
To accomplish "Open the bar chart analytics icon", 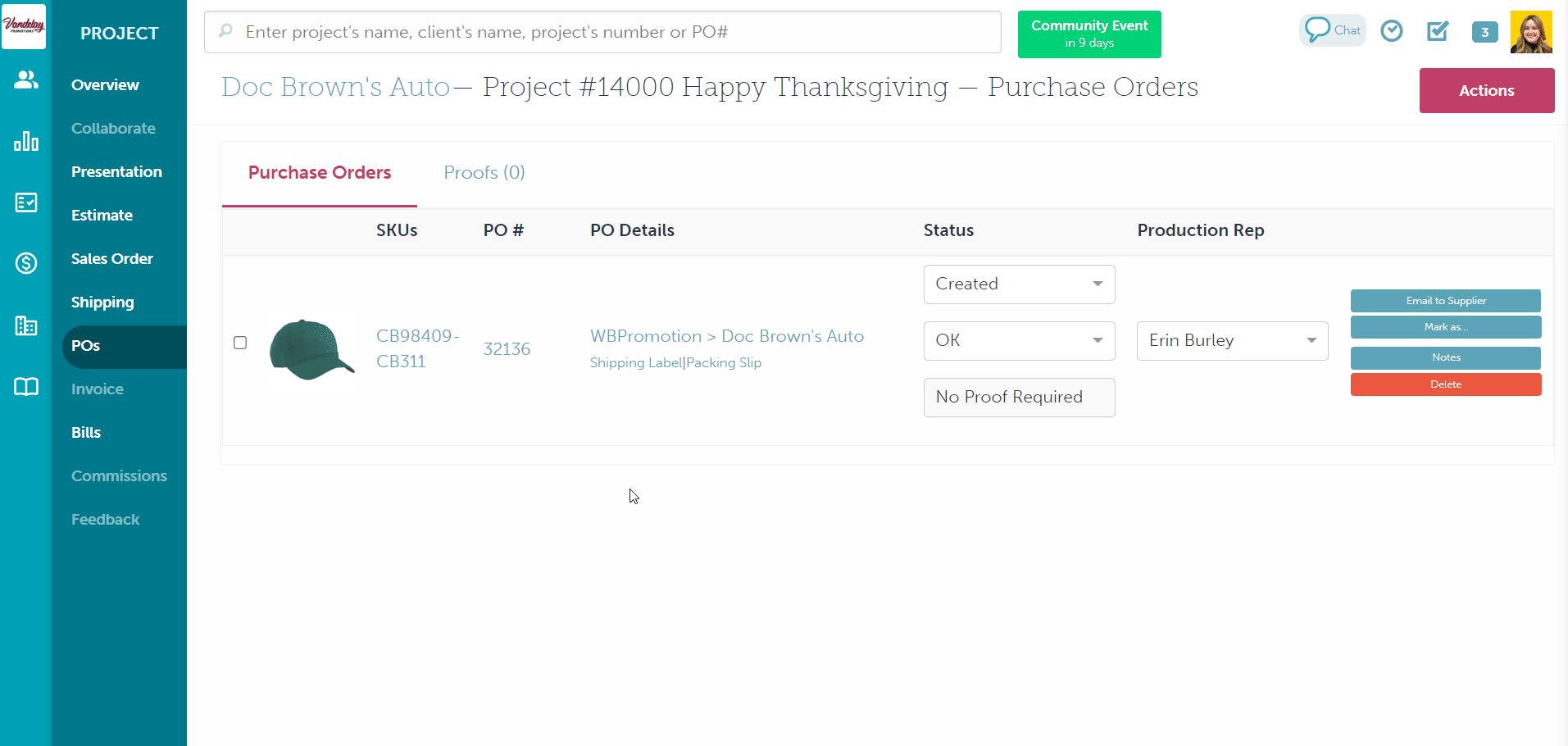I will coord(26,141).
